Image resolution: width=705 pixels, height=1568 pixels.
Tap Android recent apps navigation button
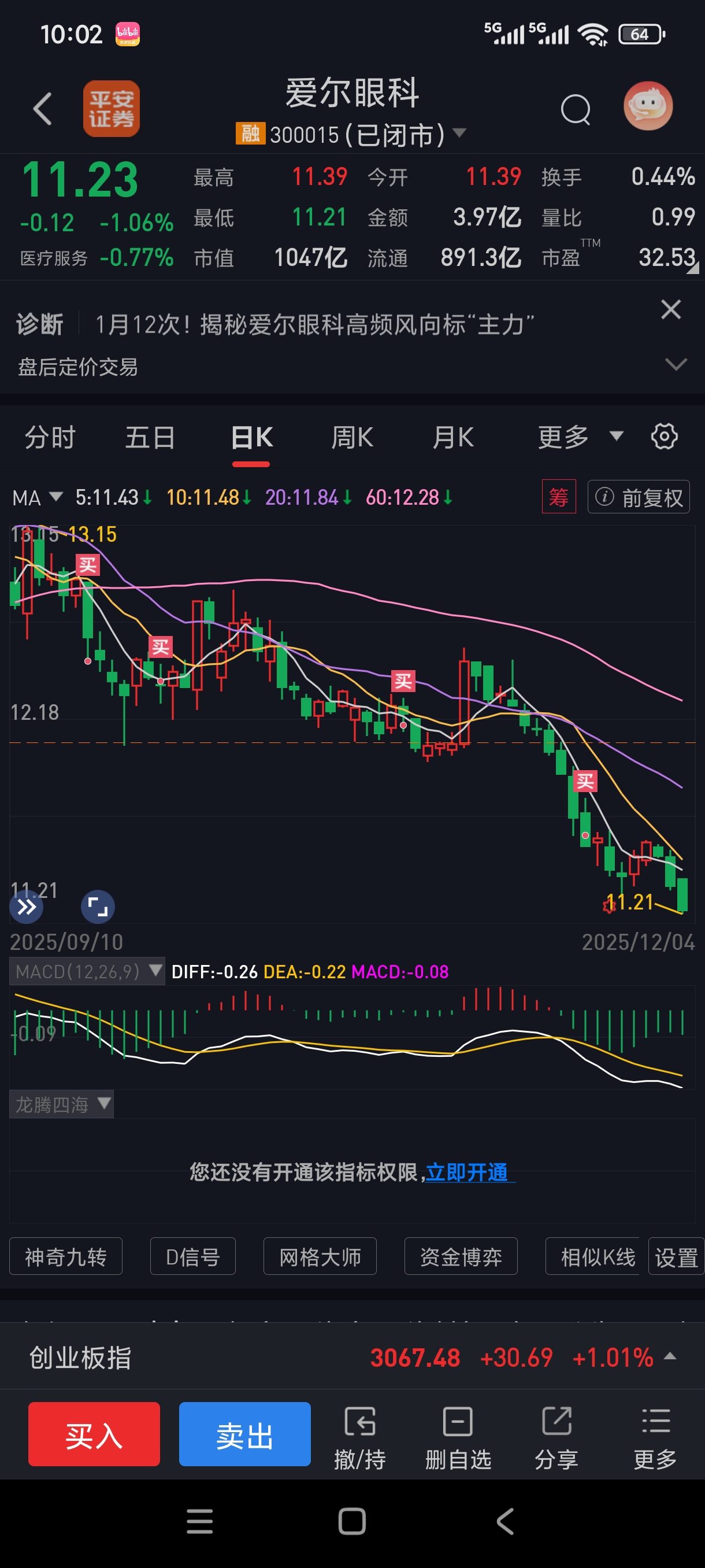pos(199,1521)
